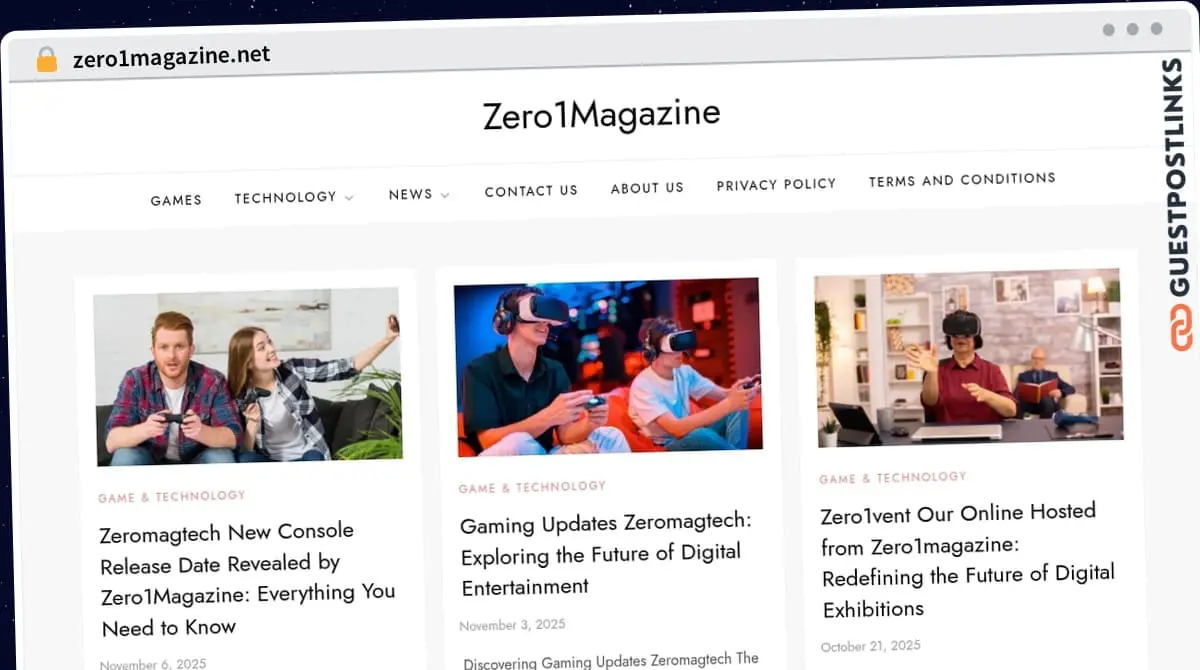Click Game & Technology category above console article
This screenshot has width=1200, height=670.
[x=171, y=496]
